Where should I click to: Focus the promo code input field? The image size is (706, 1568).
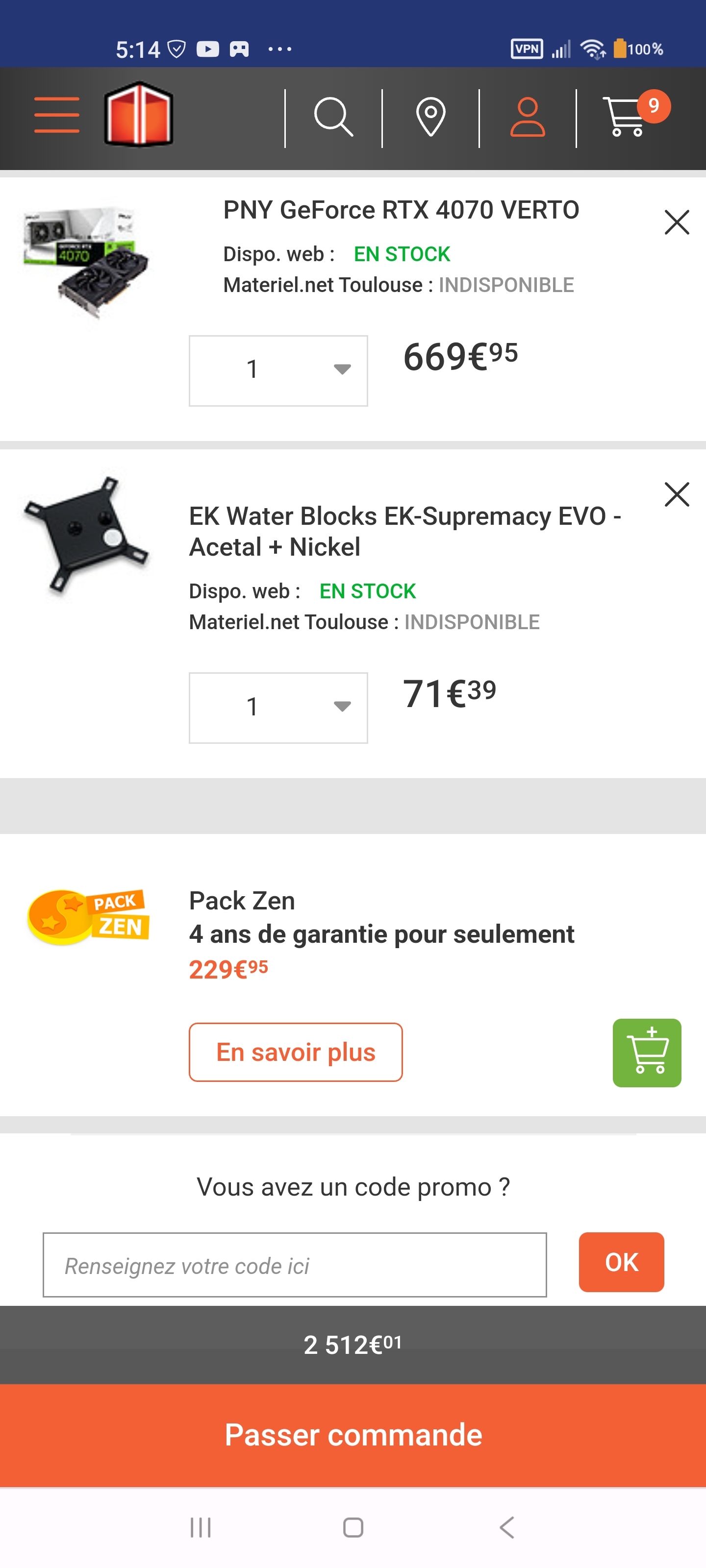click(294, 1265)
